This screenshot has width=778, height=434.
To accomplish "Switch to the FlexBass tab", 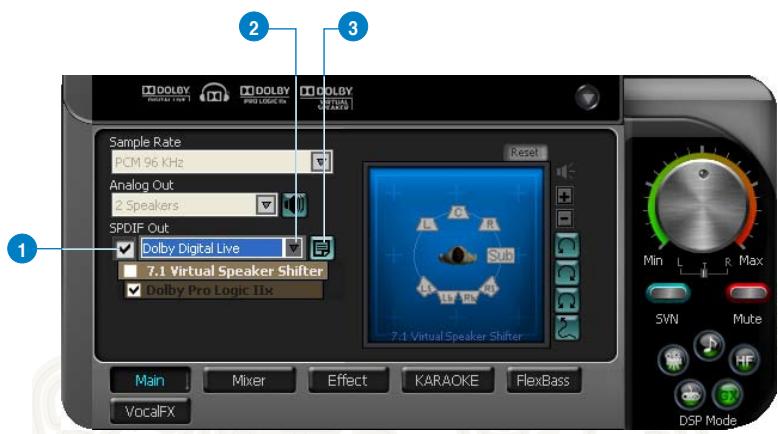I will 543,380.
